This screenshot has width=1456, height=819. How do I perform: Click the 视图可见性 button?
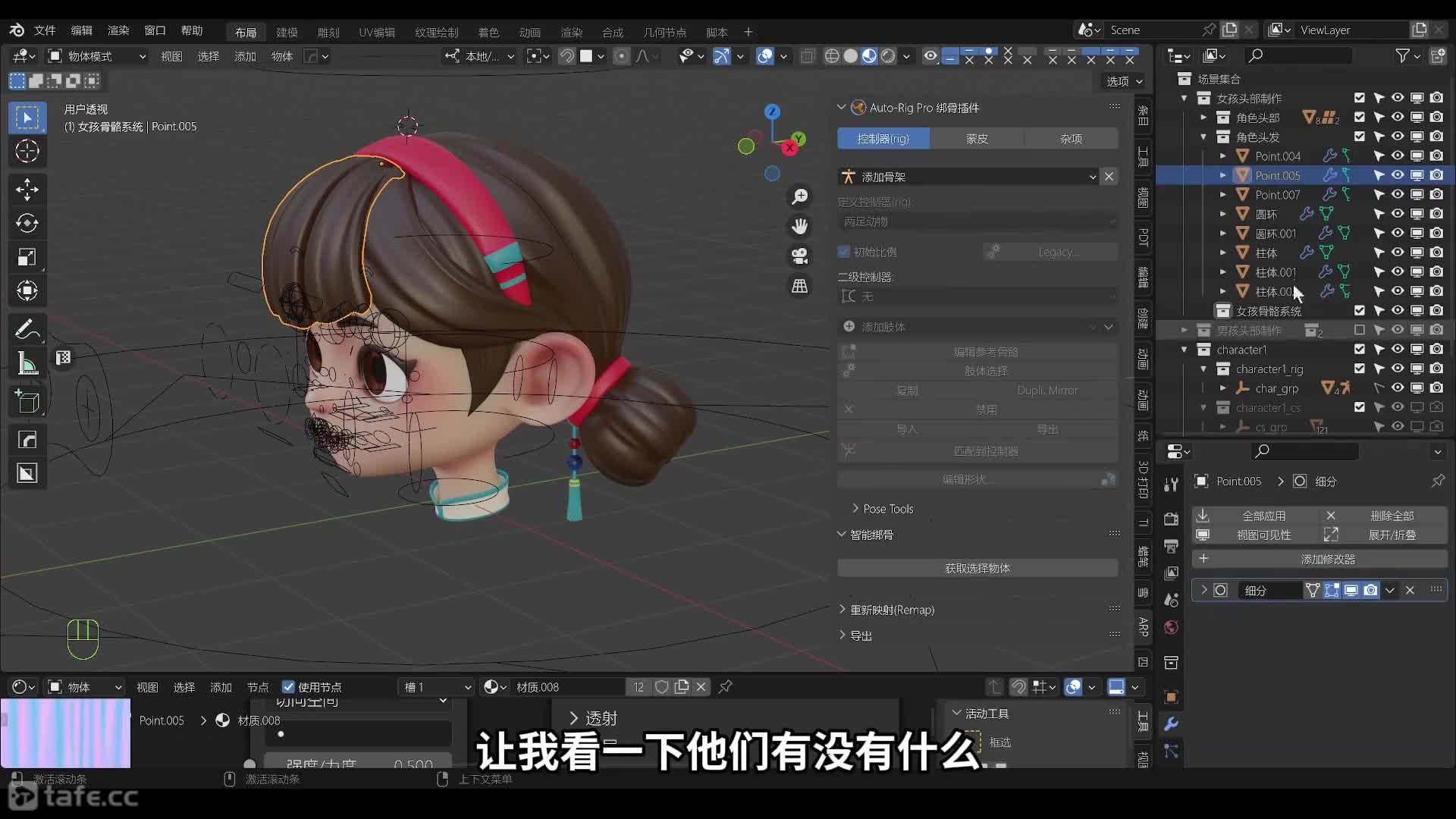click(1255, 535)
